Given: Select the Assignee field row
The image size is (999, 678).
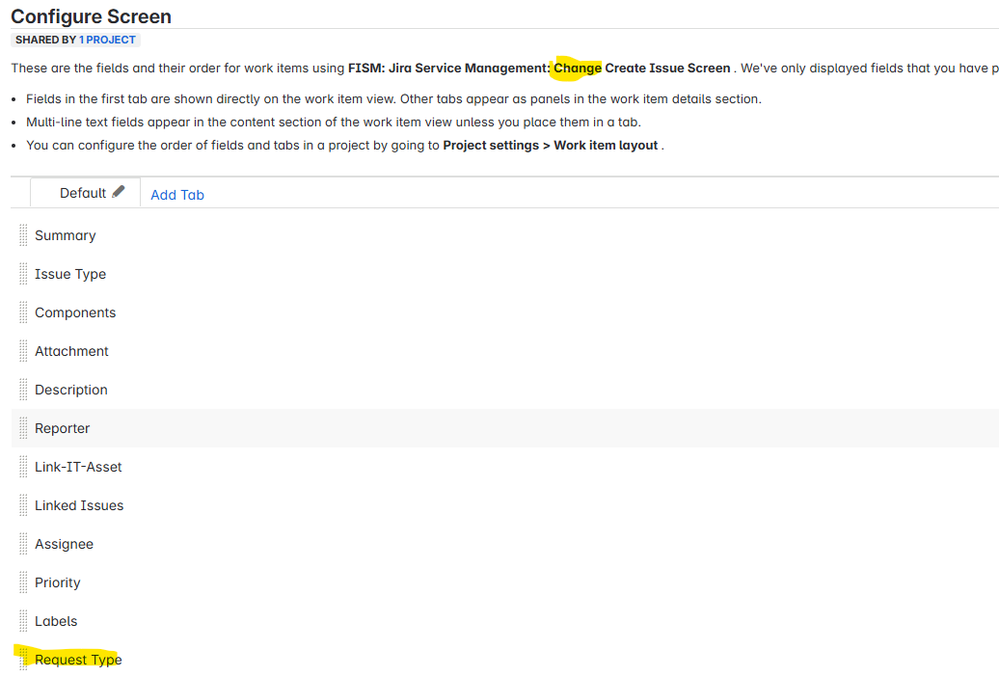Looking at the screenshot, I should click(x=505, y=544).
